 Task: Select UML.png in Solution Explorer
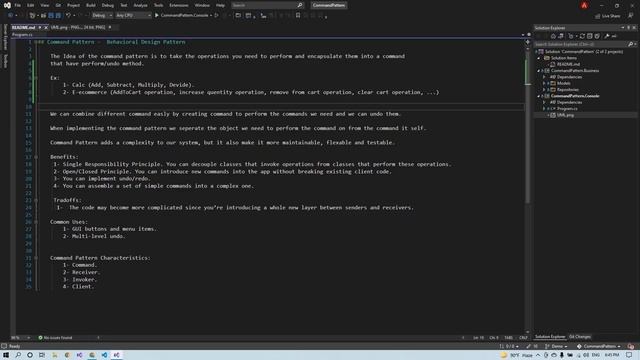coord(565,115)
